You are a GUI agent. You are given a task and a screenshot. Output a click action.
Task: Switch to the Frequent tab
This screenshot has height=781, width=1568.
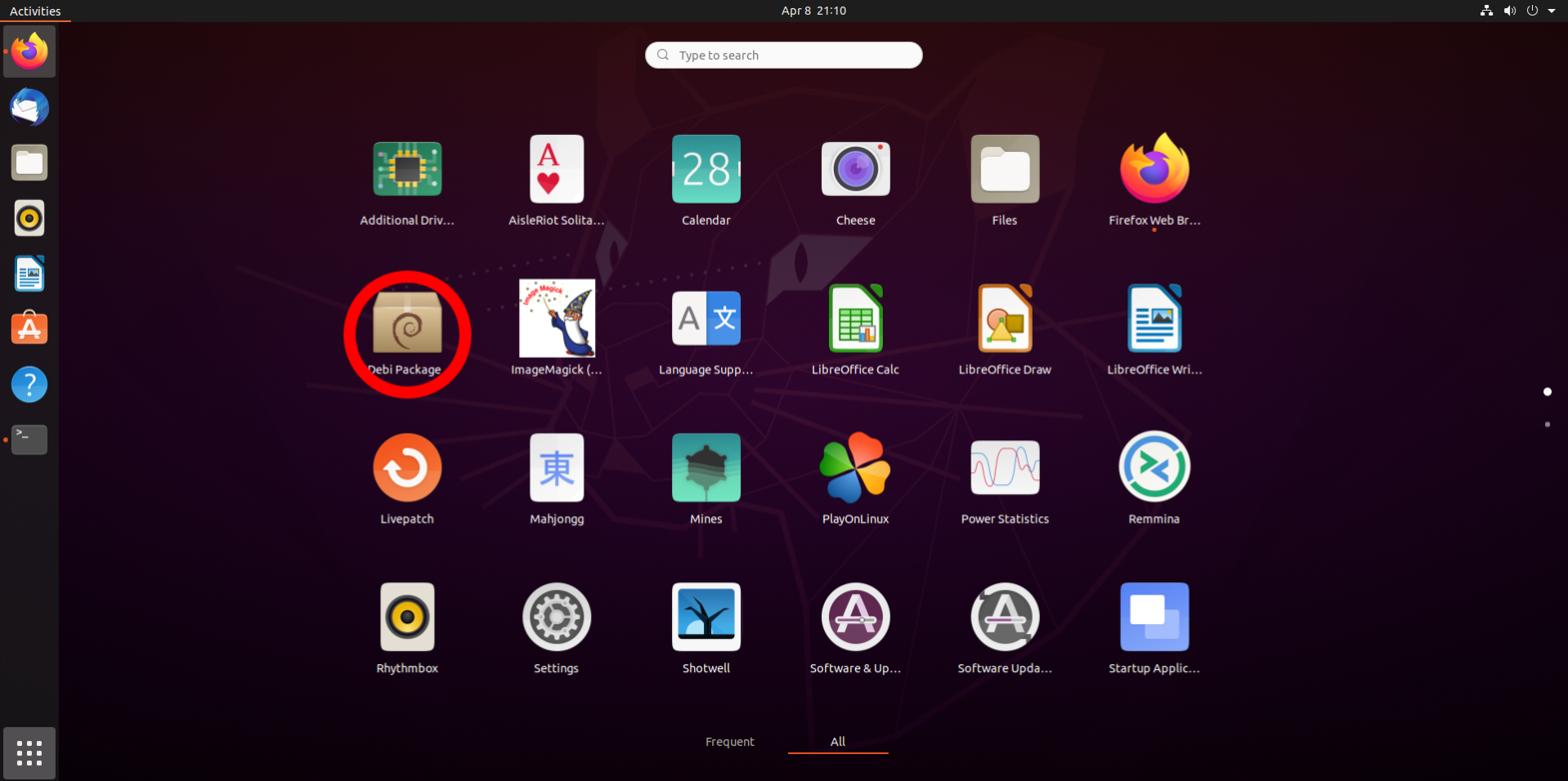[x=730, y=741]
